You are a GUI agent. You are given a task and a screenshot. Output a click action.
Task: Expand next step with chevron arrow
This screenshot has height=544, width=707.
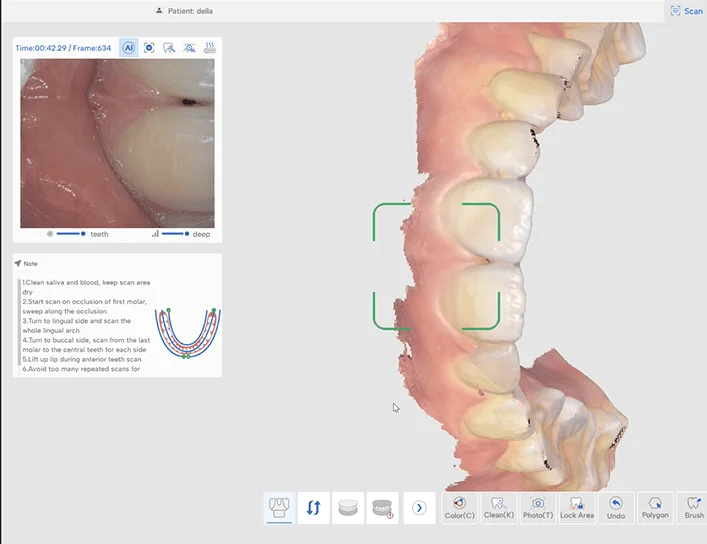click(x=420, y=508)
